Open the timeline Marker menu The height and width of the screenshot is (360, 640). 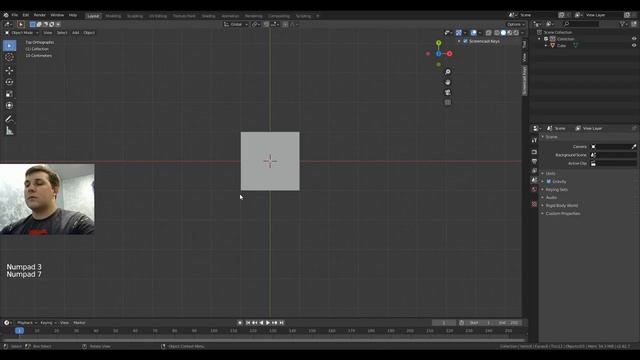(x=79, y=323)
